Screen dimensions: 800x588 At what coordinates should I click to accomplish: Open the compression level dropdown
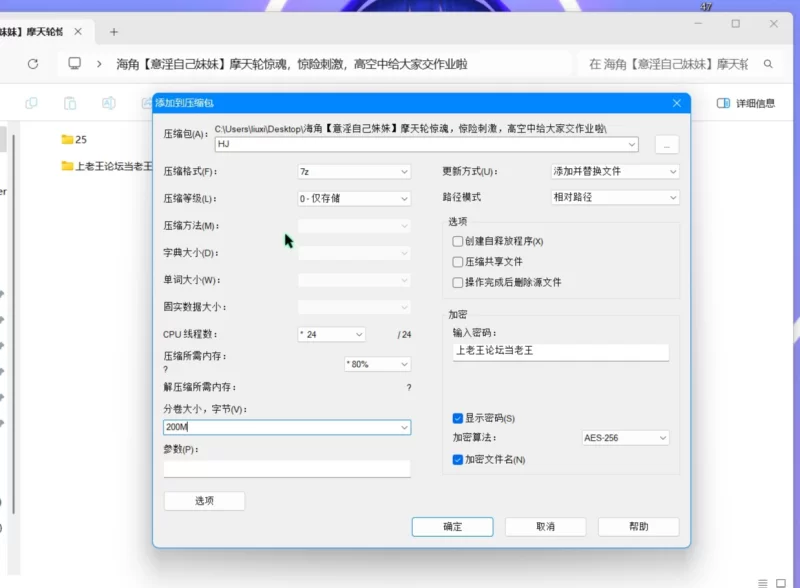(x=354, y=199)
